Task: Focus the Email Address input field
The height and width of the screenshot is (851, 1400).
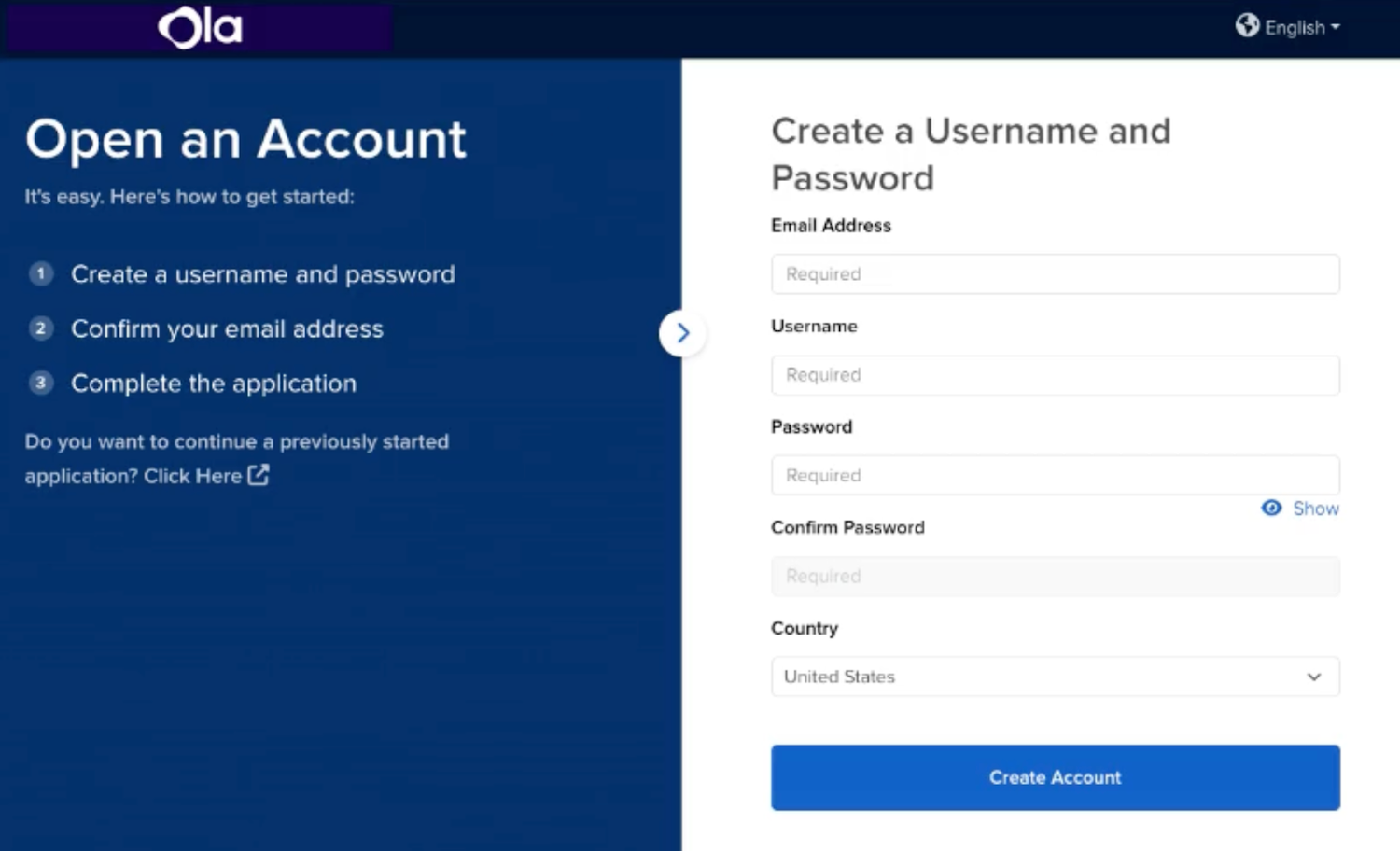Action: (x=1055, y=274)
